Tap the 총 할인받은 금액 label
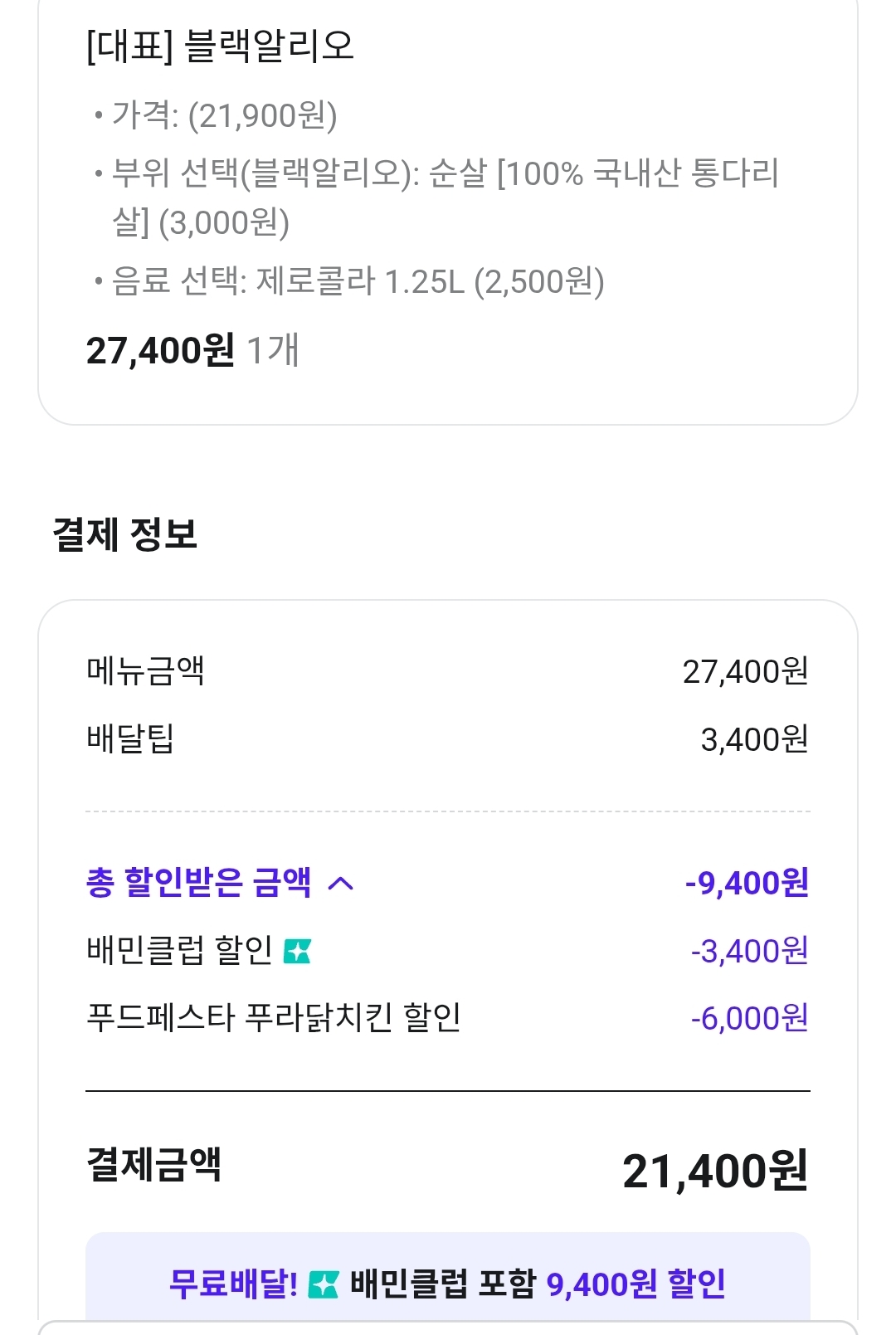Image resolution: width=896 pixels, height=1335 pixels. [x=199, y=883]
